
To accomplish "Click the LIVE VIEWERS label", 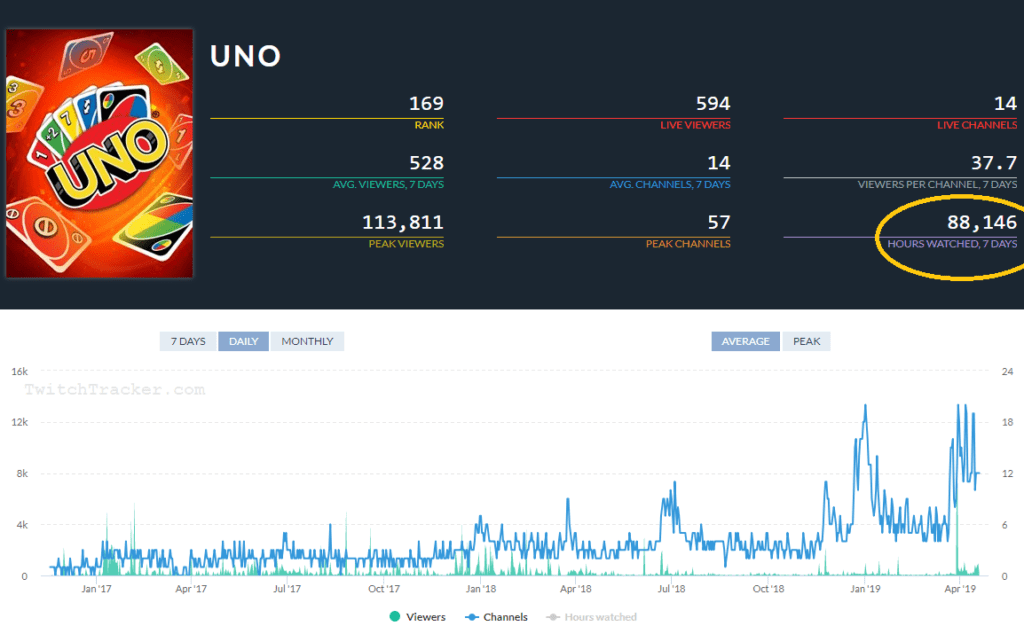I will click(x=696, y=125).
